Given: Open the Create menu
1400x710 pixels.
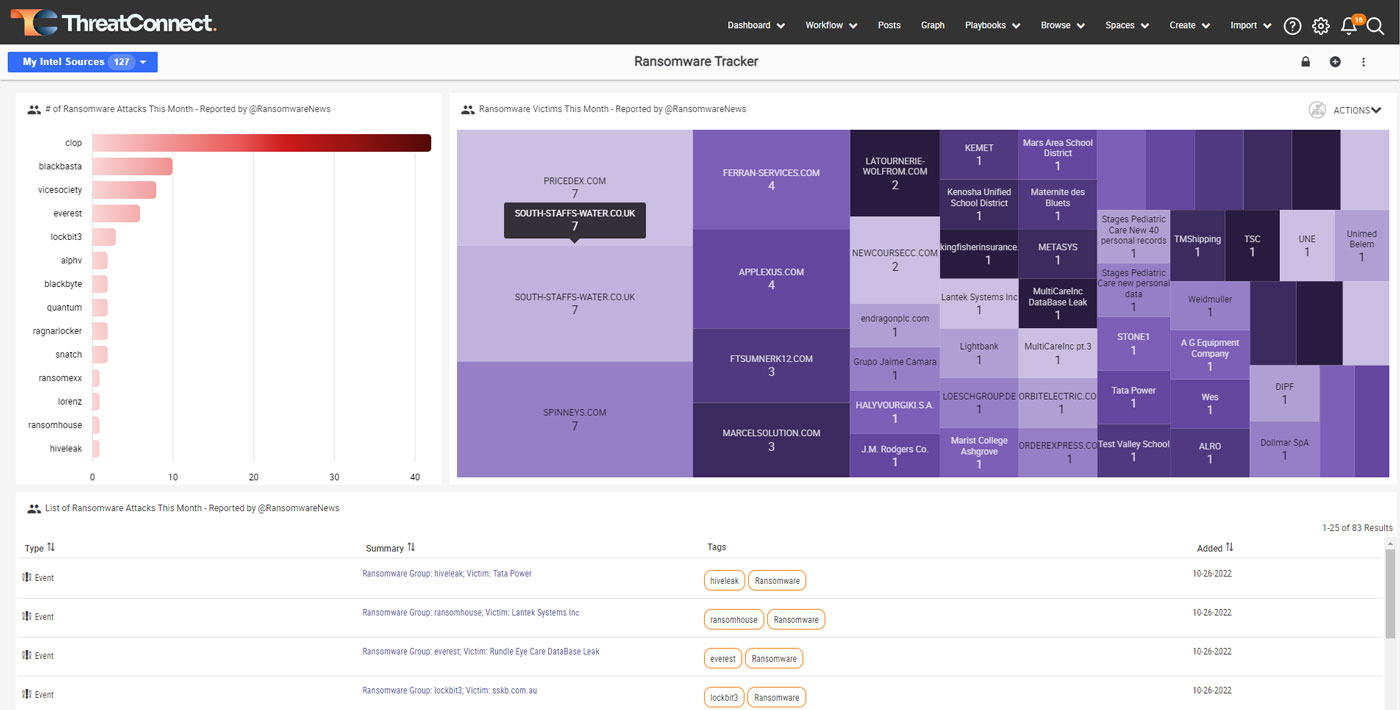Looking at the screenshot, I should (x=1190, y=26).
